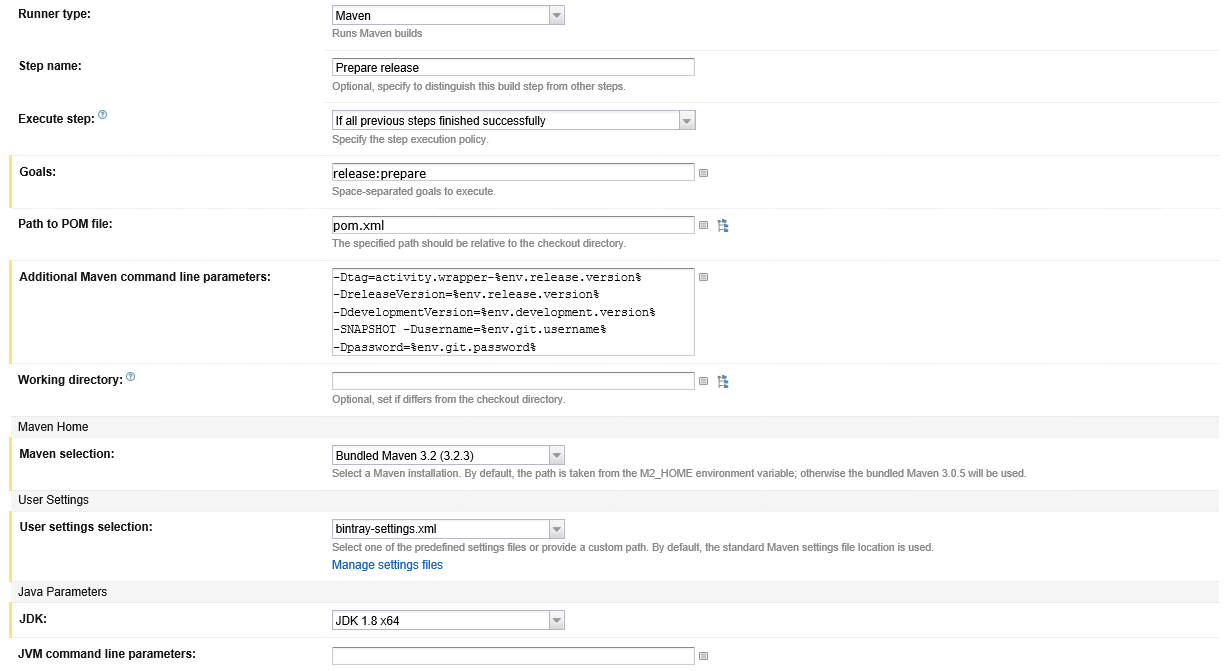Focus the Goals field with release:prepare

coord(513,173)
